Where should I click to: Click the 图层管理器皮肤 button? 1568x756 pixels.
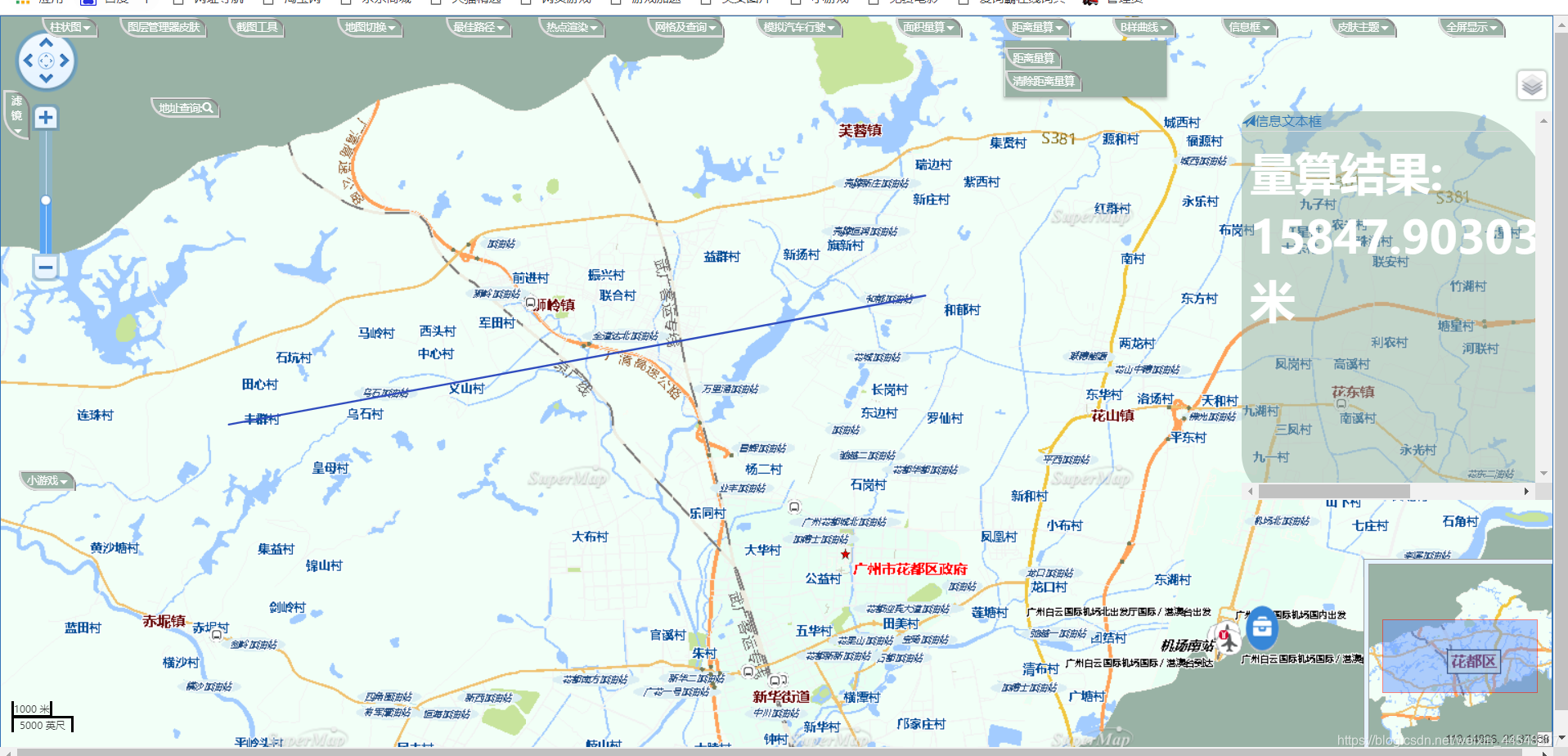(164, 27)
